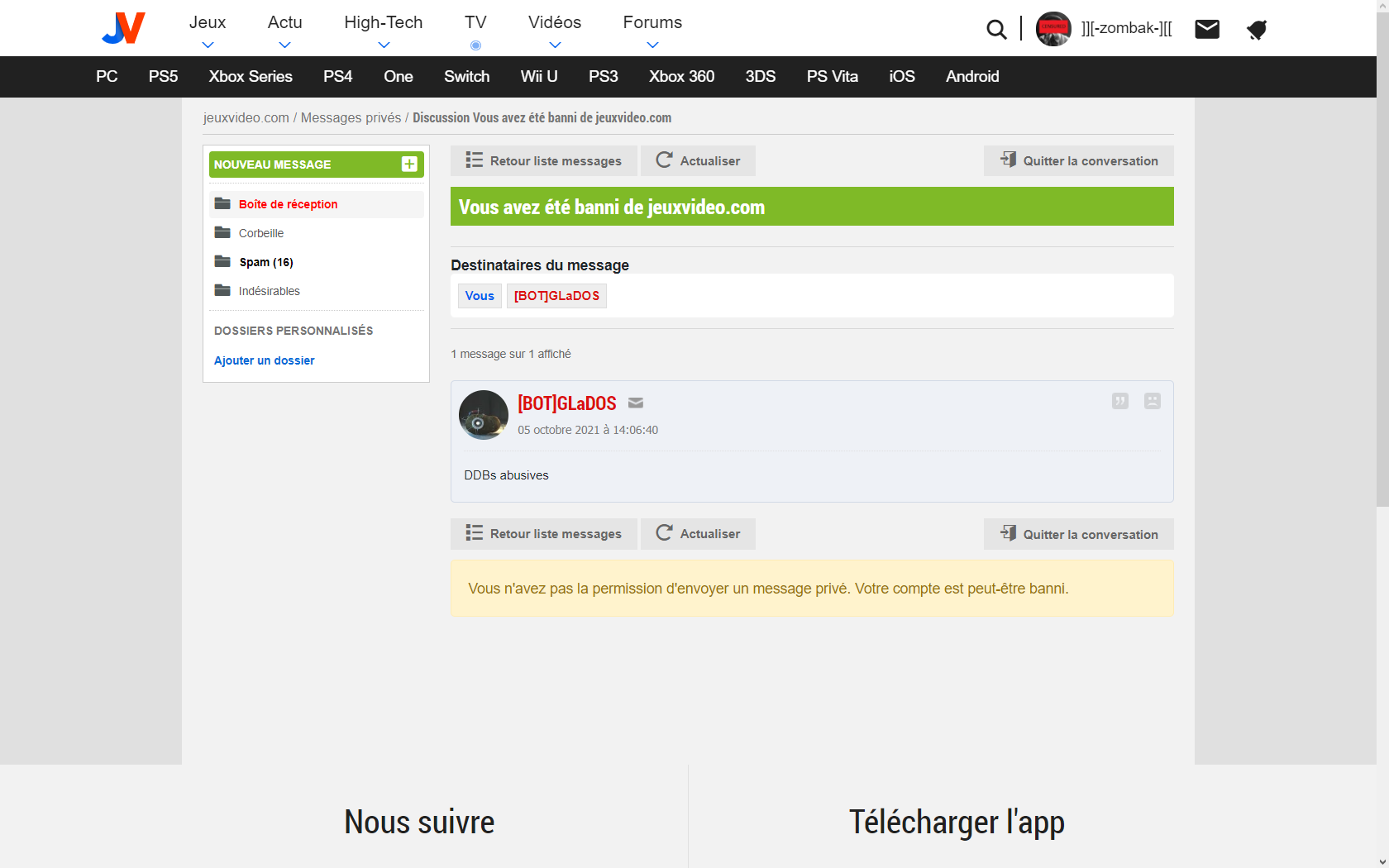The height and width of the screenshot is (868, 1389).
Task: Click Ajouter un dossier link
Action: pyautogui.click(x=265, y=360)
